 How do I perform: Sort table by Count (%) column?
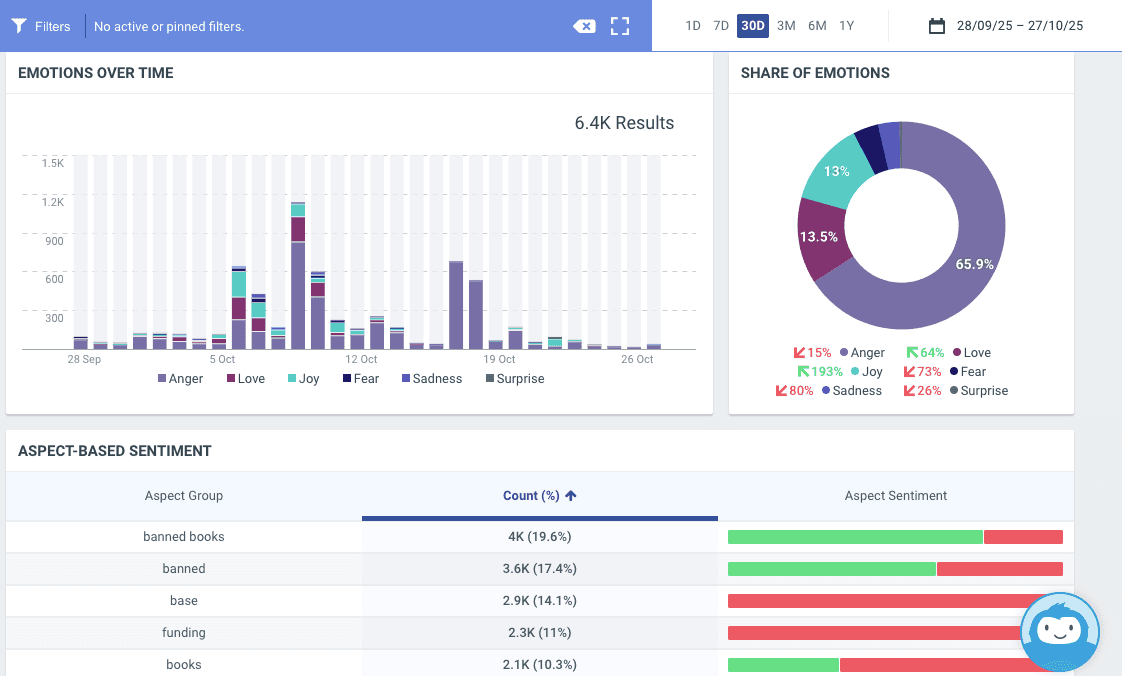pos(531,495)
